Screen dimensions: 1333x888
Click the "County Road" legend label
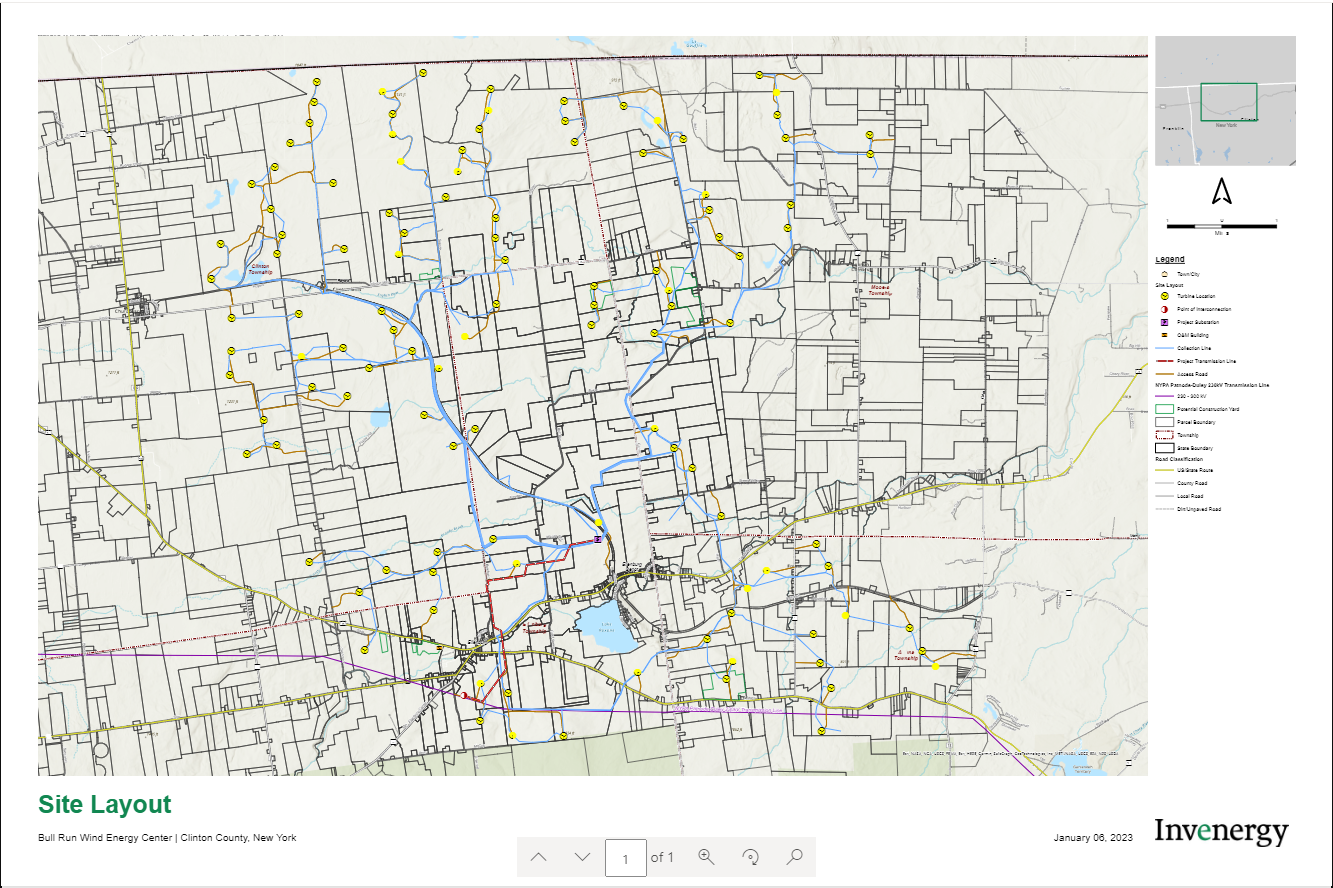pyautogui.click(x=1191, y=483)
